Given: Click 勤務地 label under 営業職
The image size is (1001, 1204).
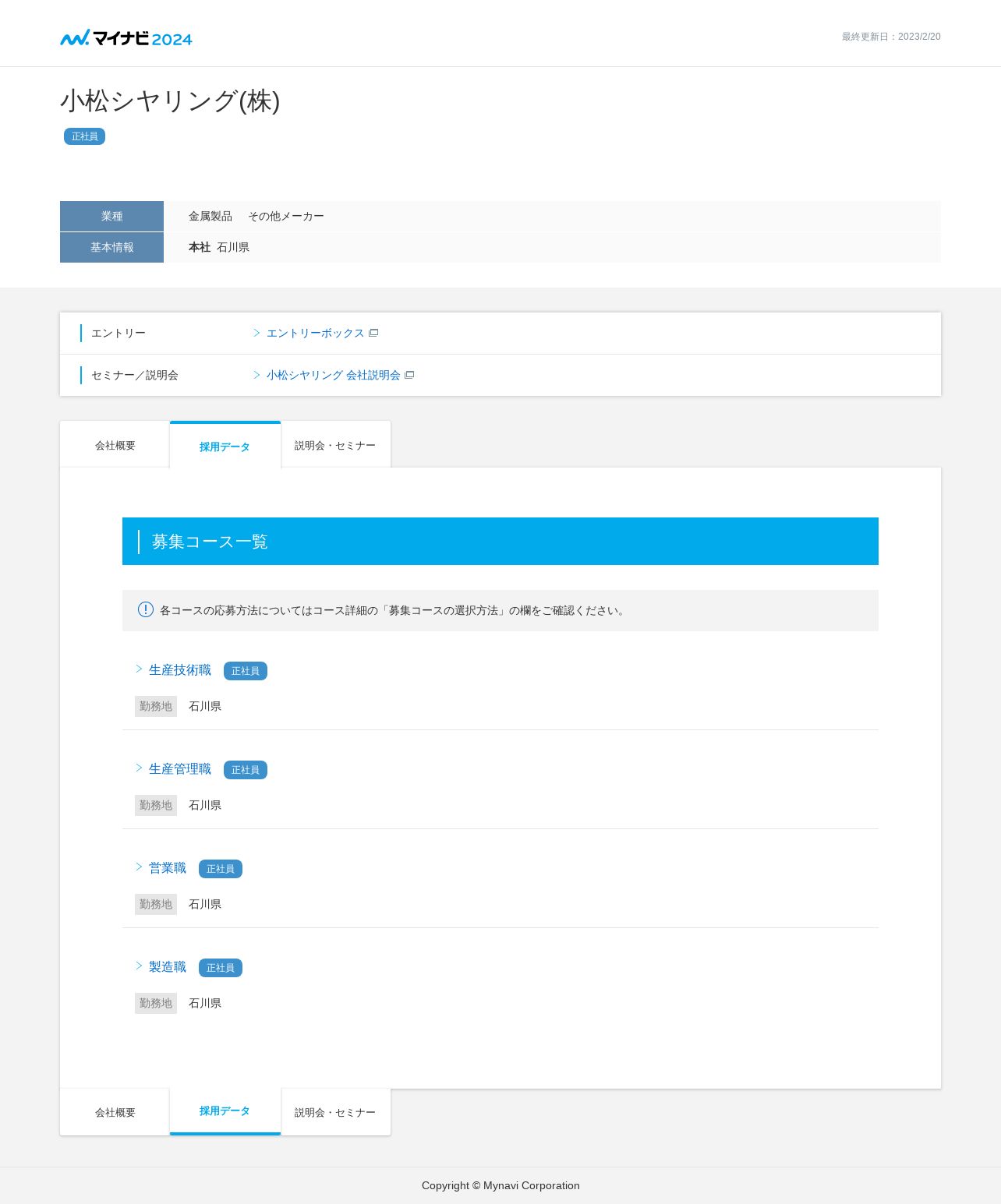Looking at the screenshot, I should pos(156,904).
